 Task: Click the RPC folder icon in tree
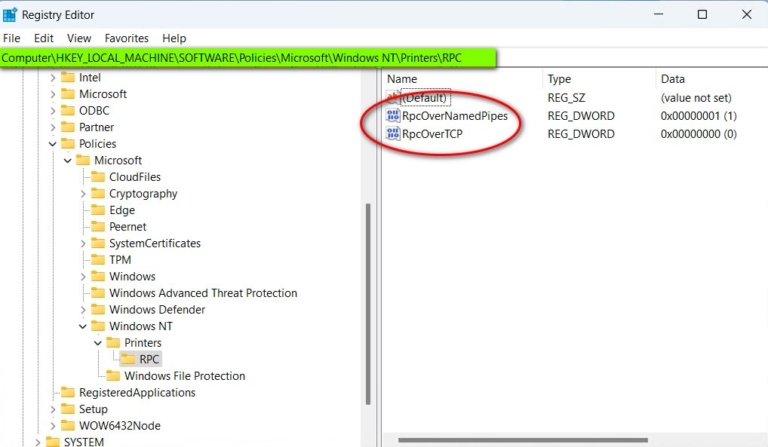pos(129,359)
